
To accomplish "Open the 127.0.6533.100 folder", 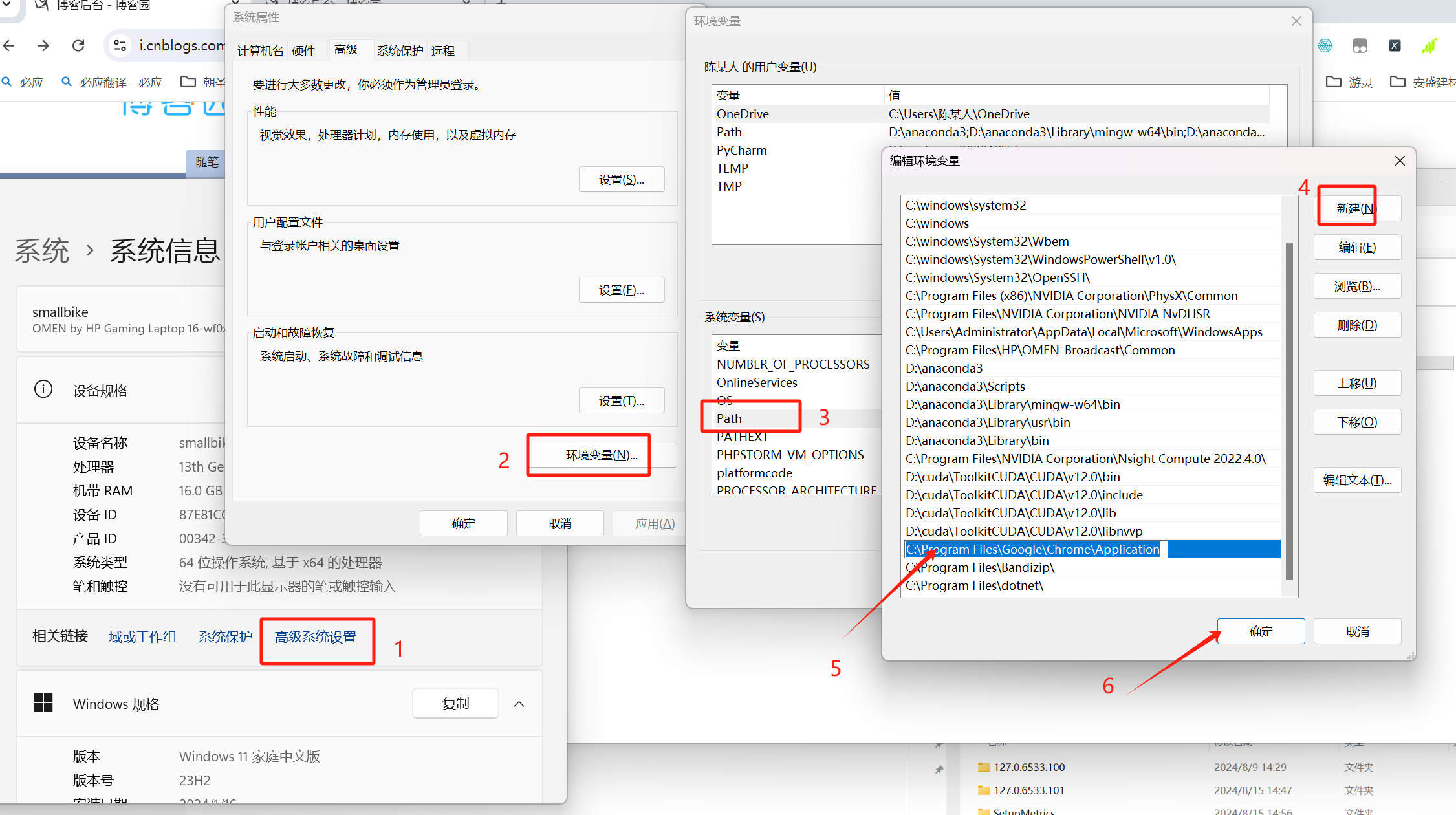I will click(1029, 767).
